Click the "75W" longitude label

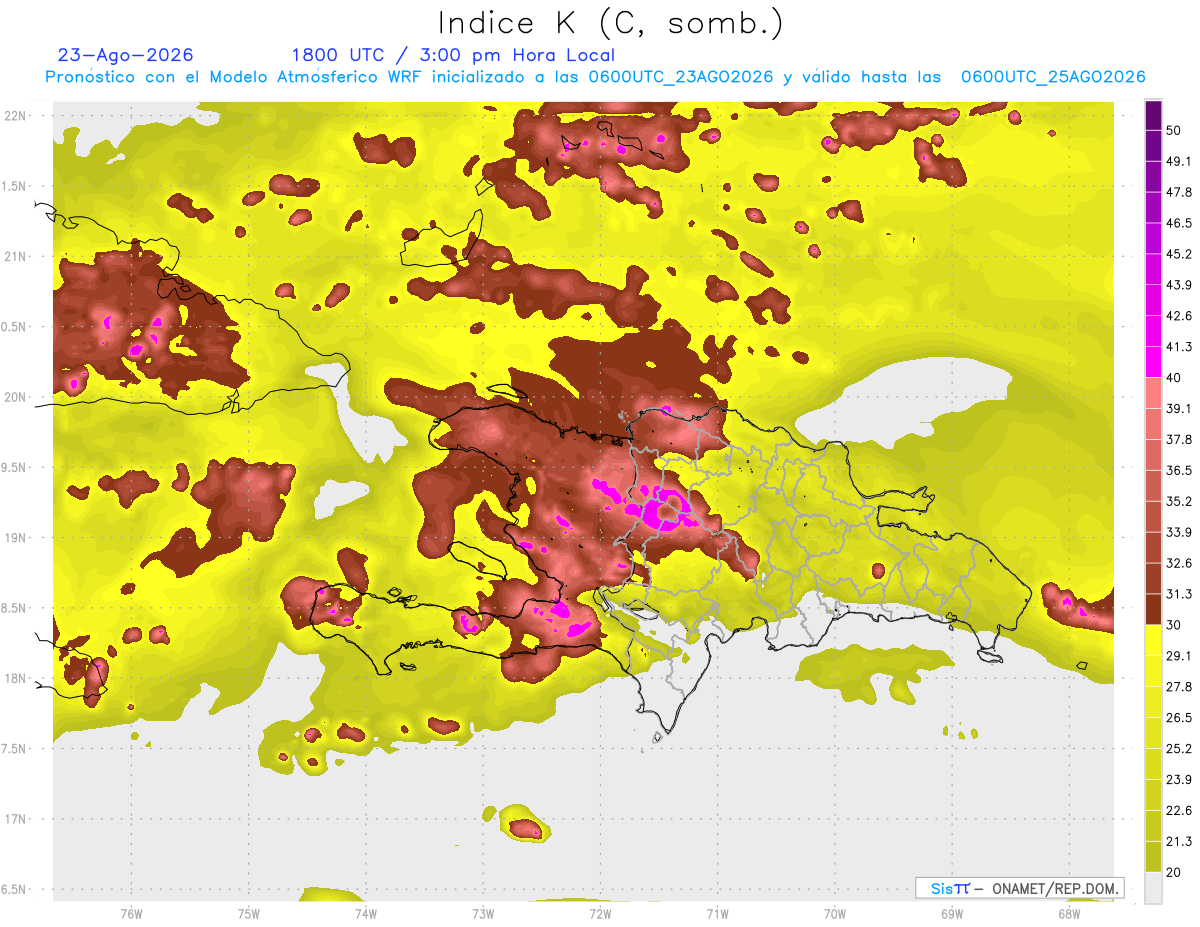[x=249, y=913]
